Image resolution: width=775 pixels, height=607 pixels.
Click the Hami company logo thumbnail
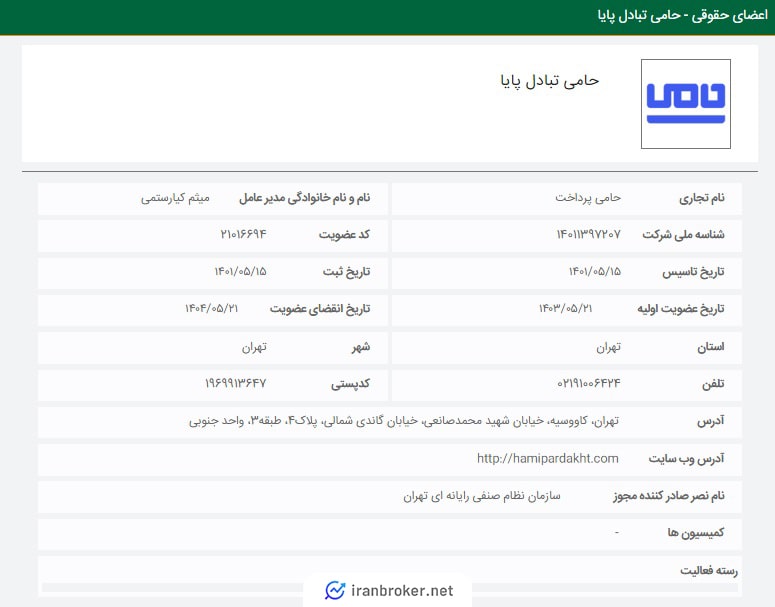click(686, 104)
